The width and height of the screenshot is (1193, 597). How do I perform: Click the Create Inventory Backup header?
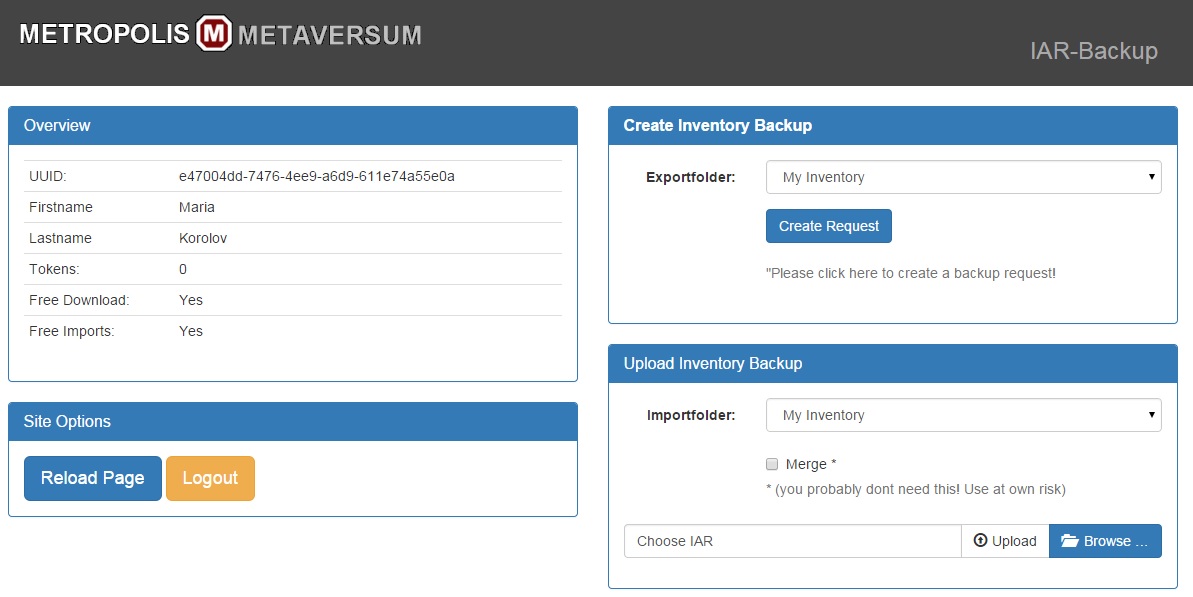[892, 125]
